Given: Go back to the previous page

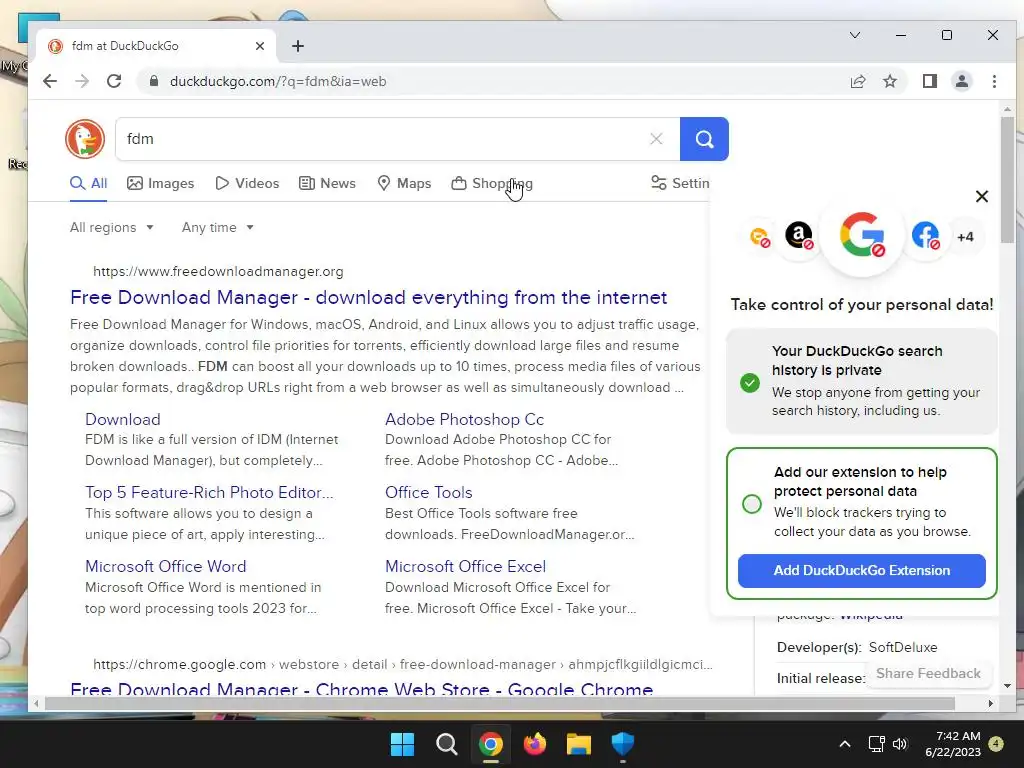Looking at the screenshot, I should [x=50, y=81].
